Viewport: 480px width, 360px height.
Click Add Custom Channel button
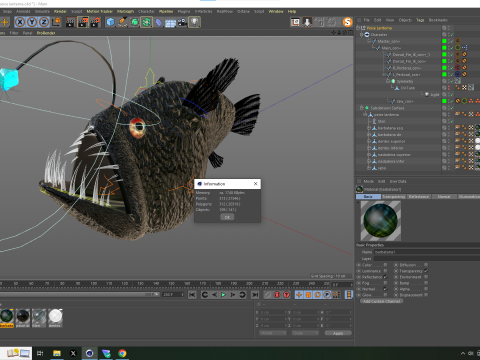382,301
